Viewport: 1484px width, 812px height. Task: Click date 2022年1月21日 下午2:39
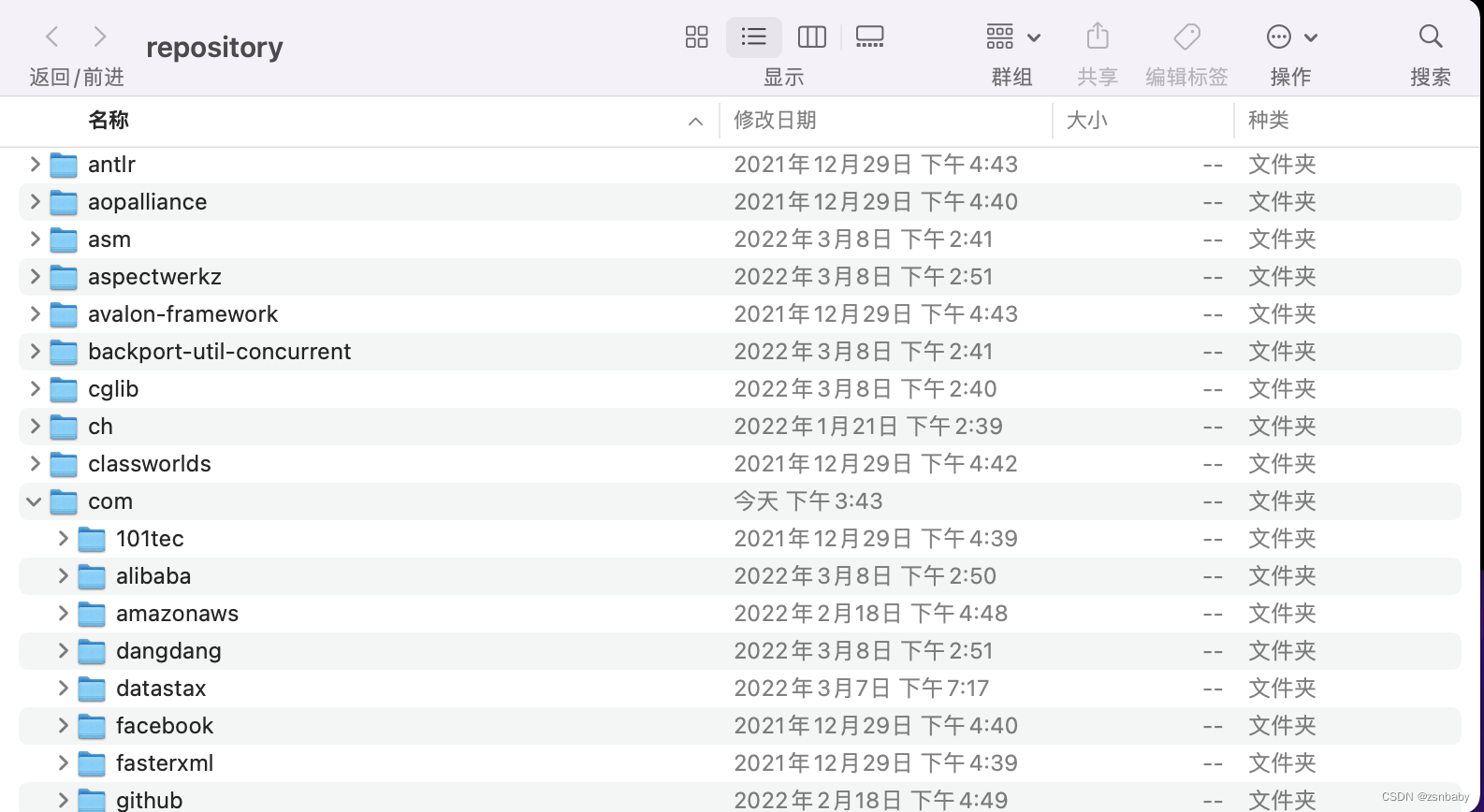pos(868,427)
